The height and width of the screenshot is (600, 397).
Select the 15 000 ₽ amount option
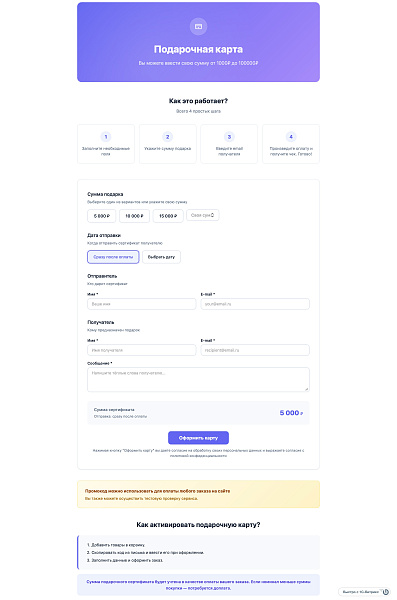point(168,216)
